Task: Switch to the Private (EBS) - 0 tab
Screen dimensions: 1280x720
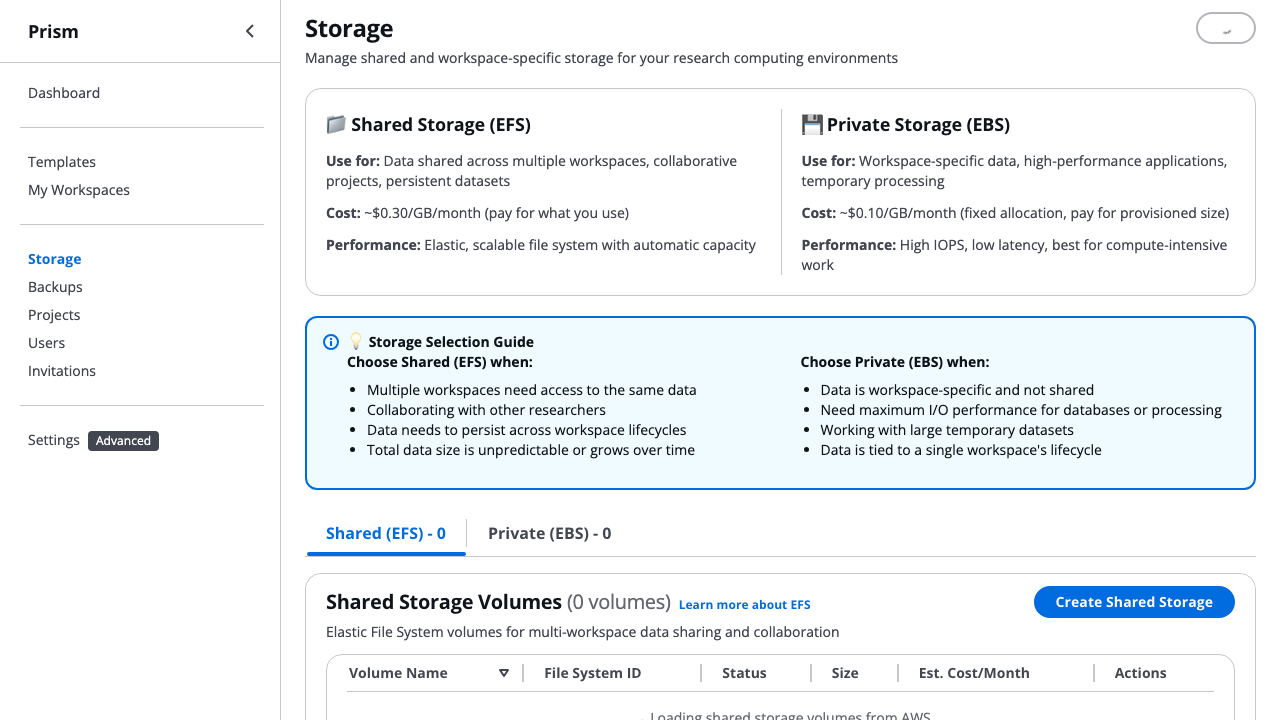Action: pos(550,534)
